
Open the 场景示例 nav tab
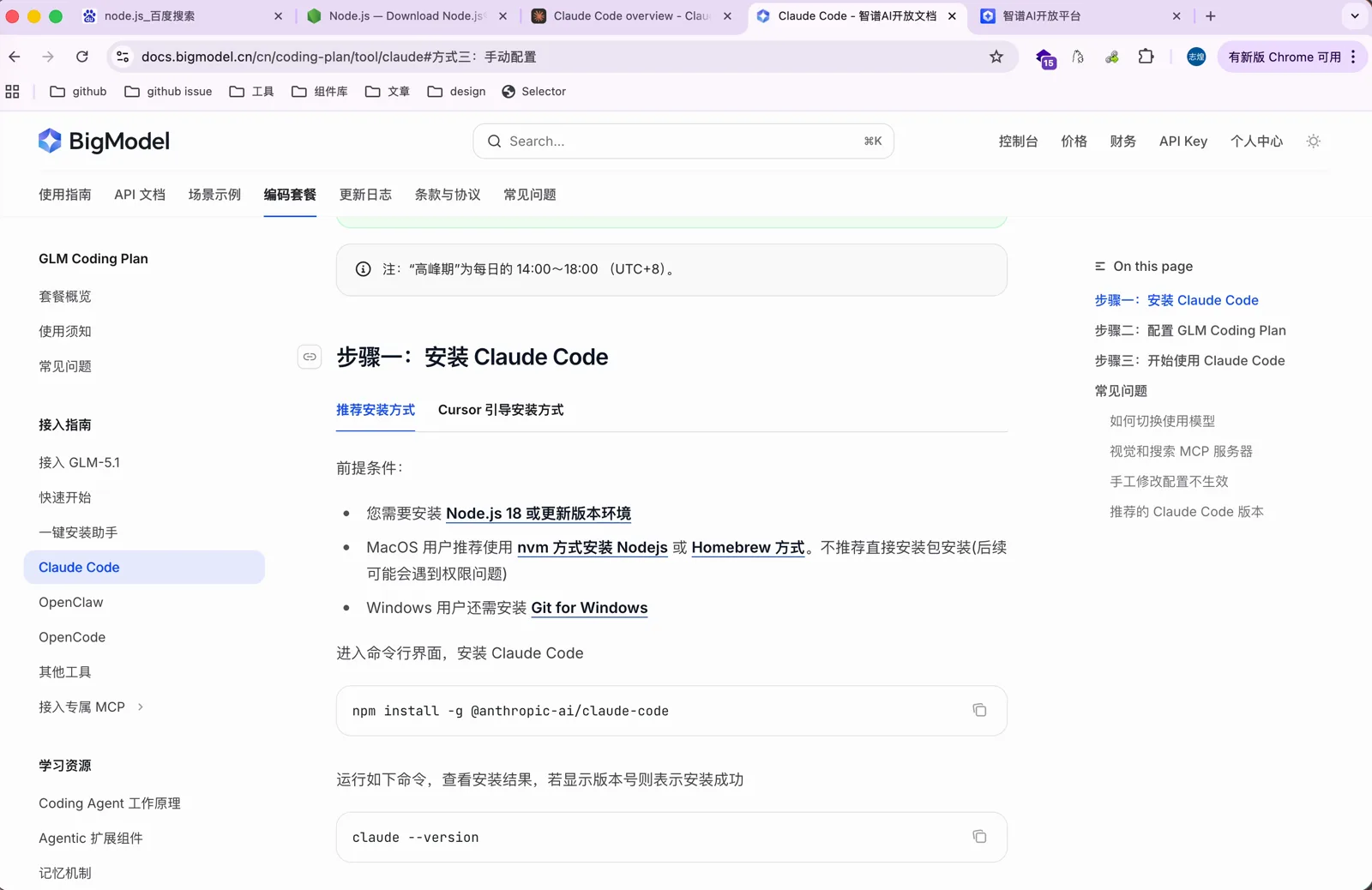point(214,195)
